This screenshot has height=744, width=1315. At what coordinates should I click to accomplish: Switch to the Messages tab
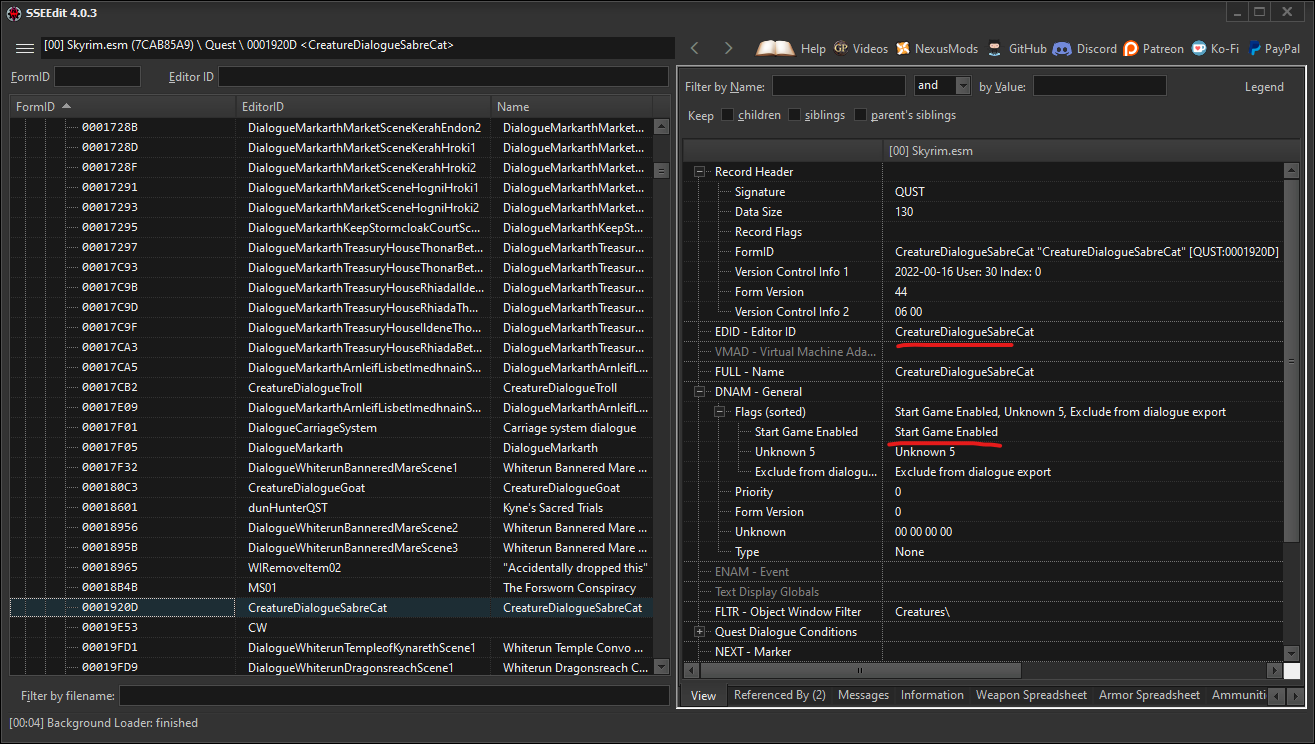tap(863, 694)
